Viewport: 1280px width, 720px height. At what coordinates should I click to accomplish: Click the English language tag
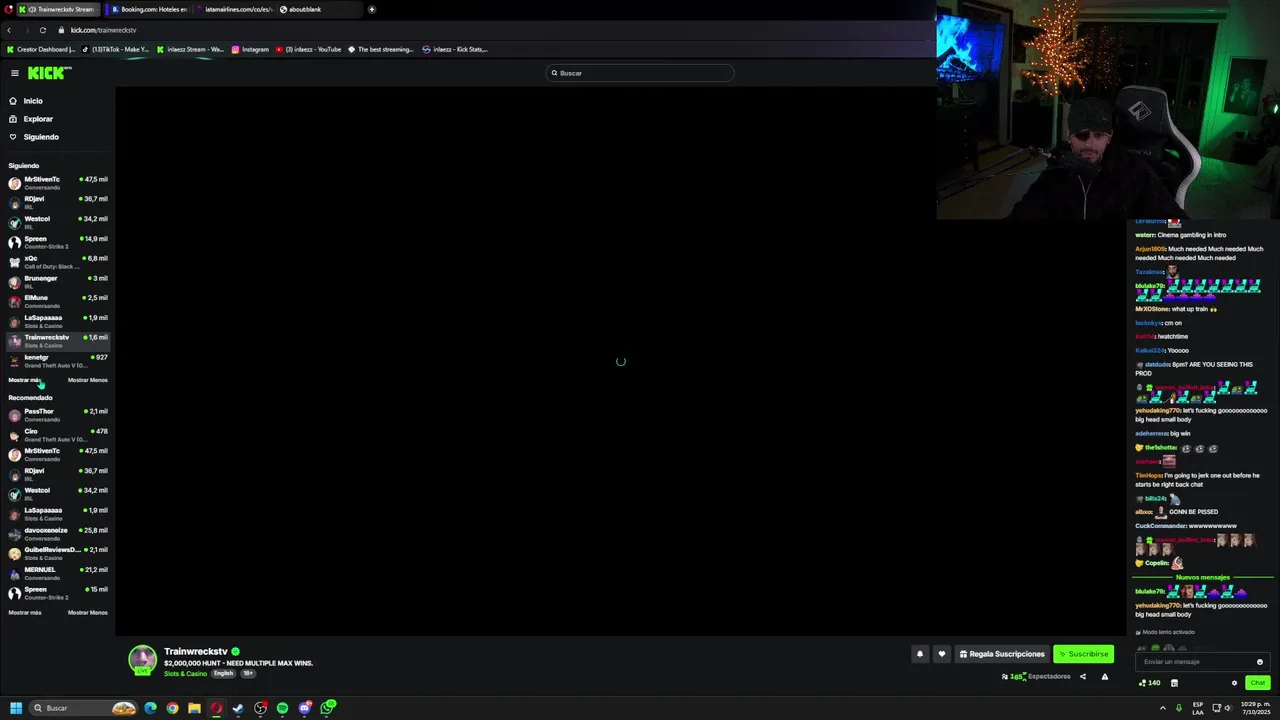pos(223,673)
